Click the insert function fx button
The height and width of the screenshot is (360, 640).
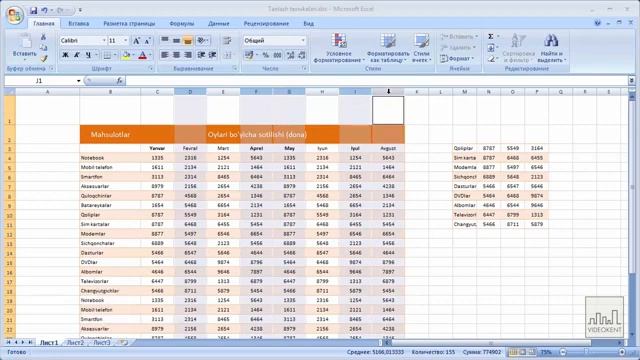tap(120, 81)
